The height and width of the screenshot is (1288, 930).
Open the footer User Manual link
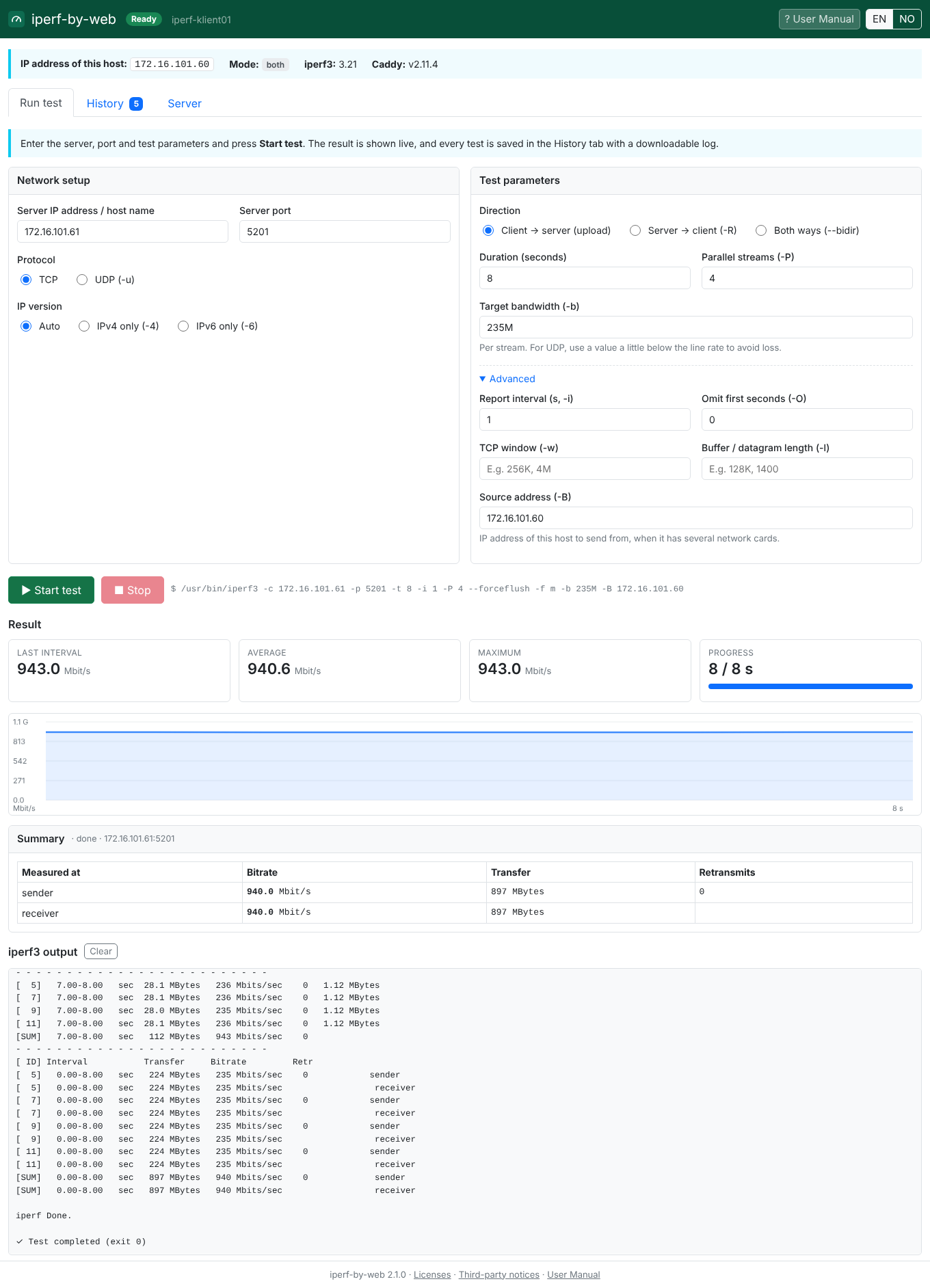coord(574,1275)
